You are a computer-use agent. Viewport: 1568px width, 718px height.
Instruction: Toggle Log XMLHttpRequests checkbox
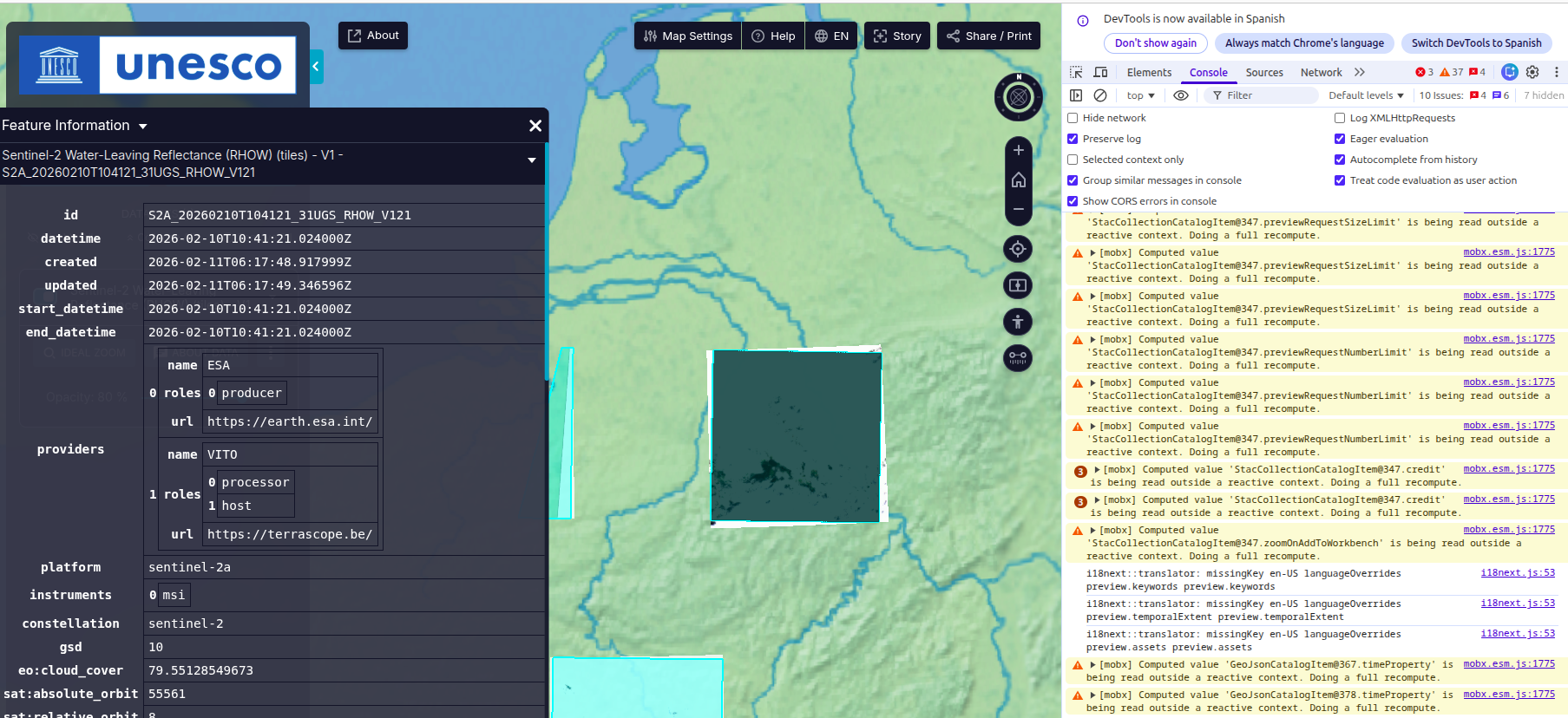pos(1340,118)
